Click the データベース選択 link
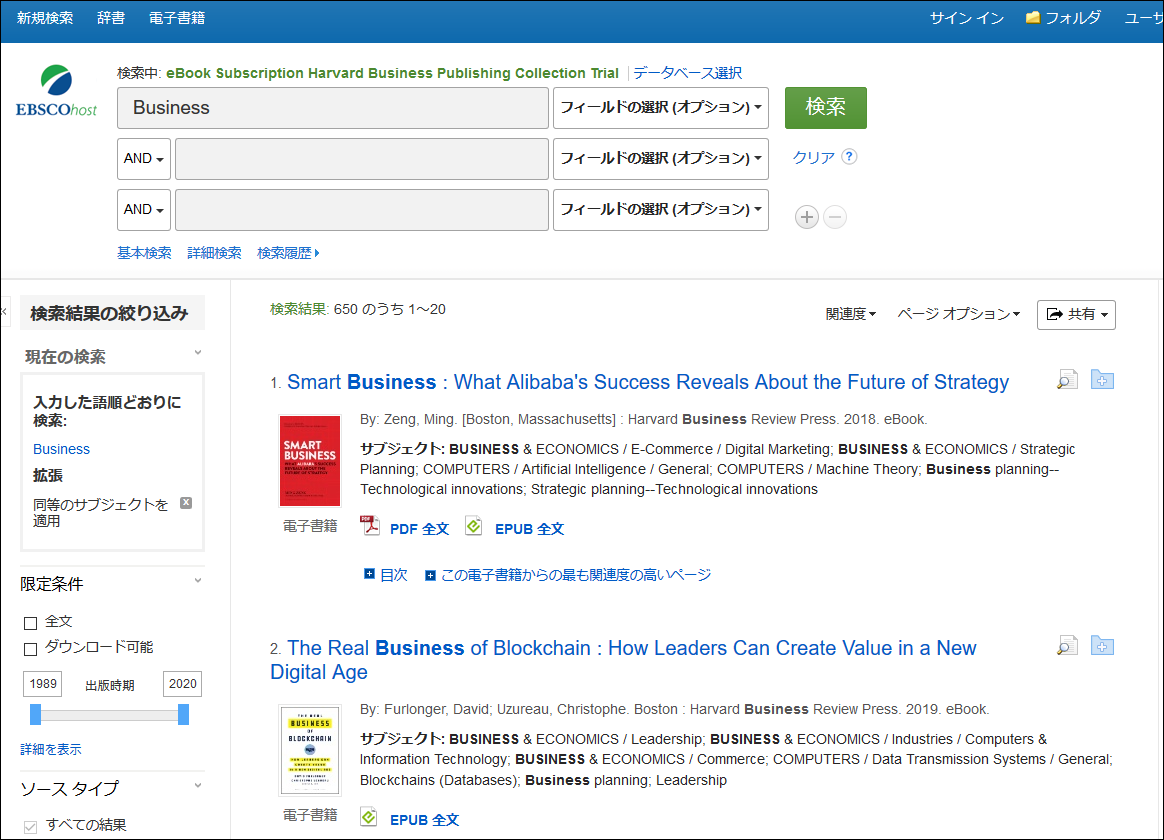Screen dimensions: 1164x840 tap(687, 73)
